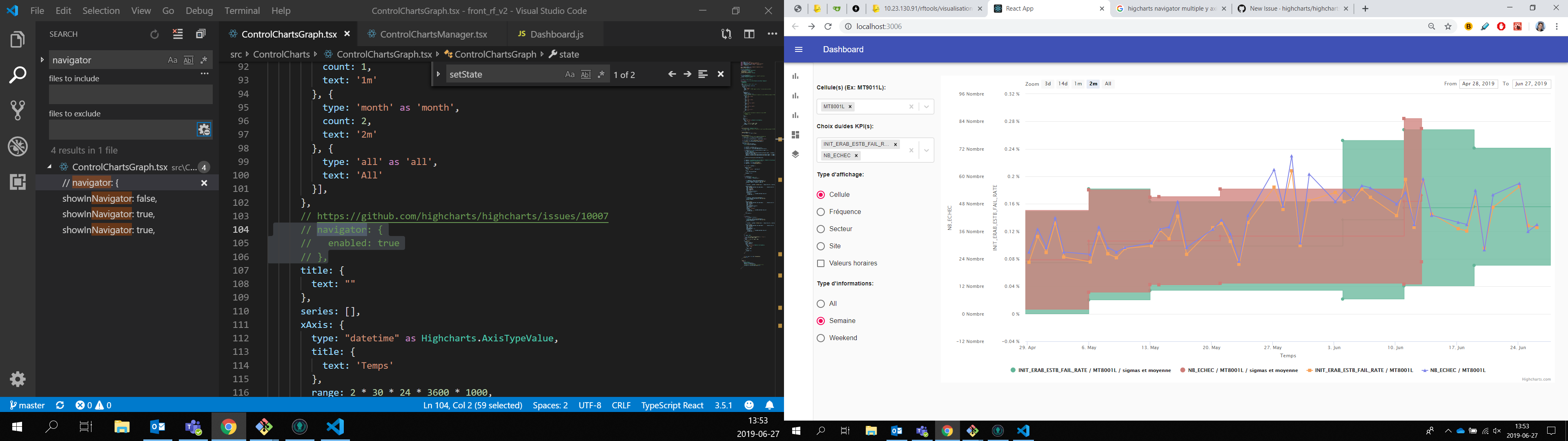Go to next match in the find widget

(x=687, y=74)
